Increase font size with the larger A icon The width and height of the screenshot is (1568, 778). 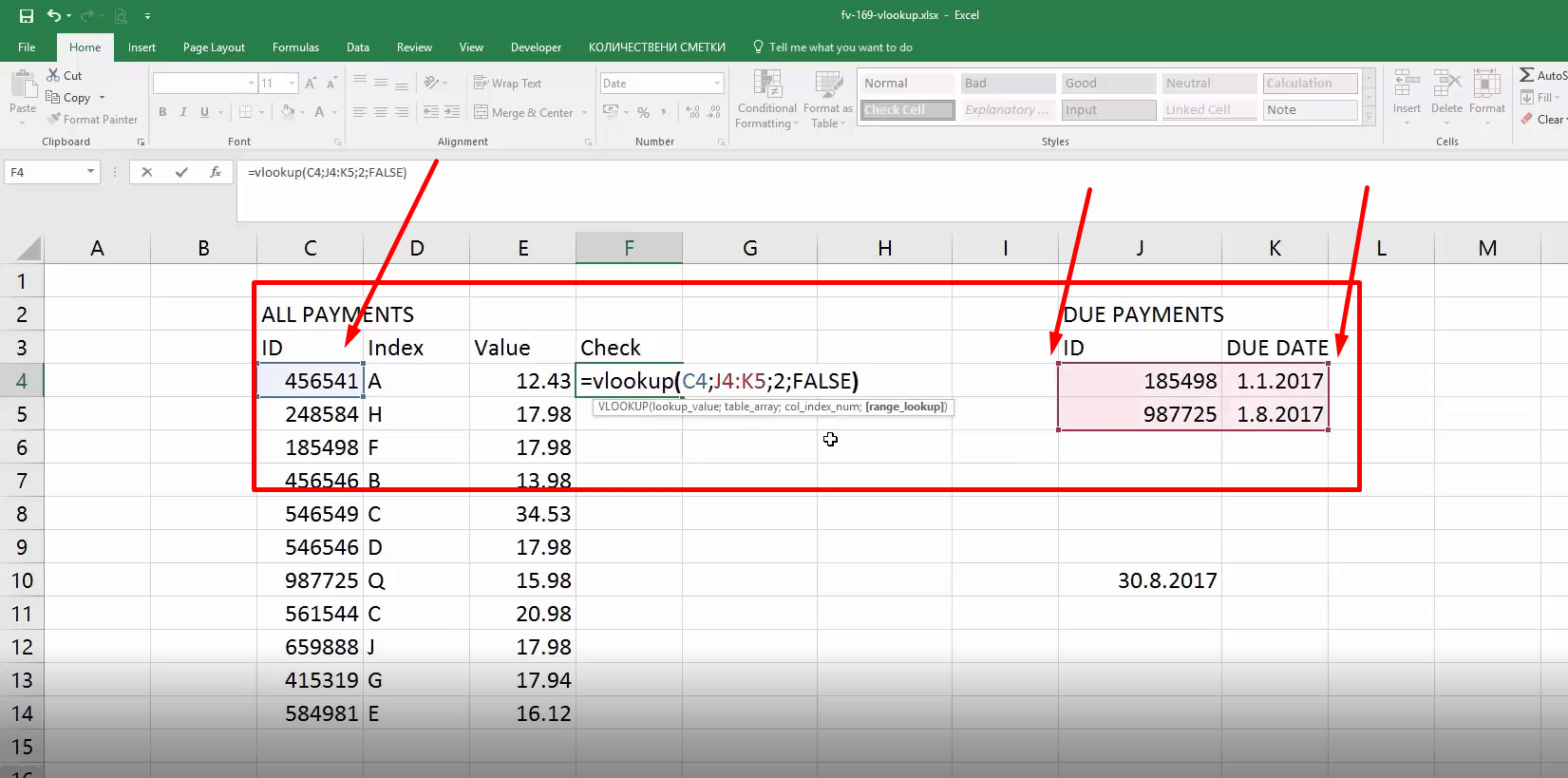tap(311, 84)
